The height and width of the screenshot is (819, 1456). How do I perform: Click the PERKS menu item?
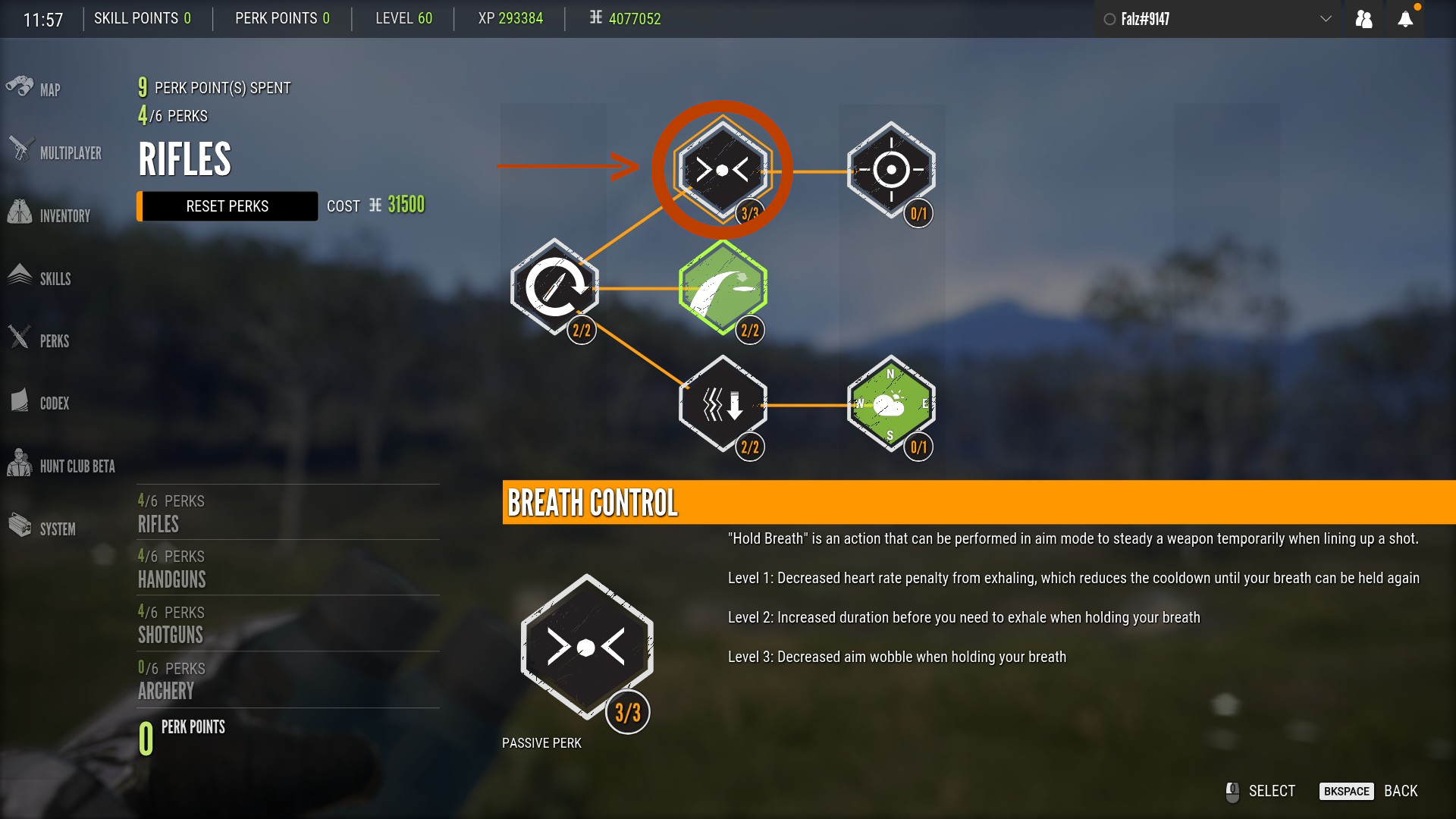click(x=54, y=340)
